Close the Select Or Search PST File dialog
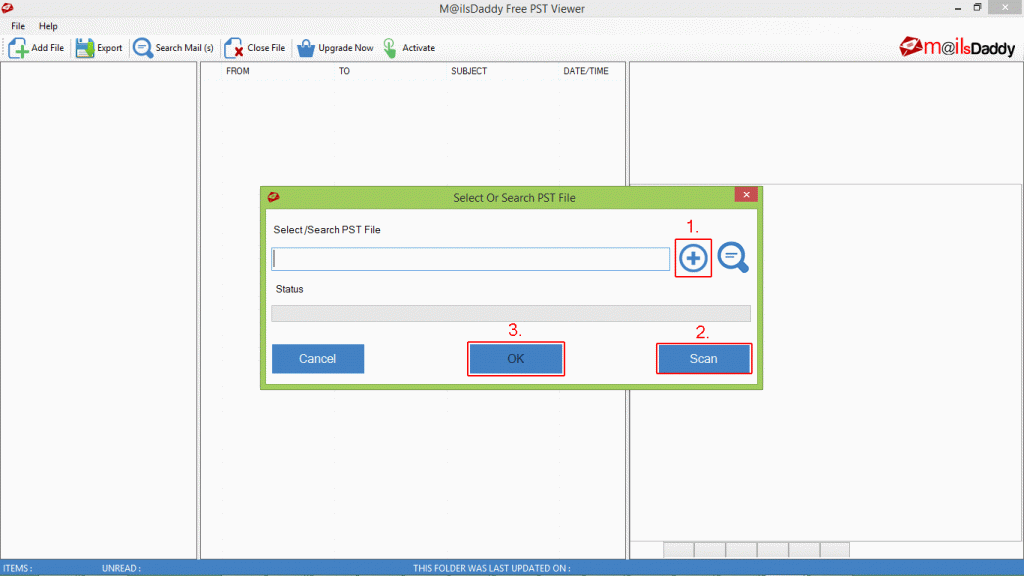 click(746, 195)
